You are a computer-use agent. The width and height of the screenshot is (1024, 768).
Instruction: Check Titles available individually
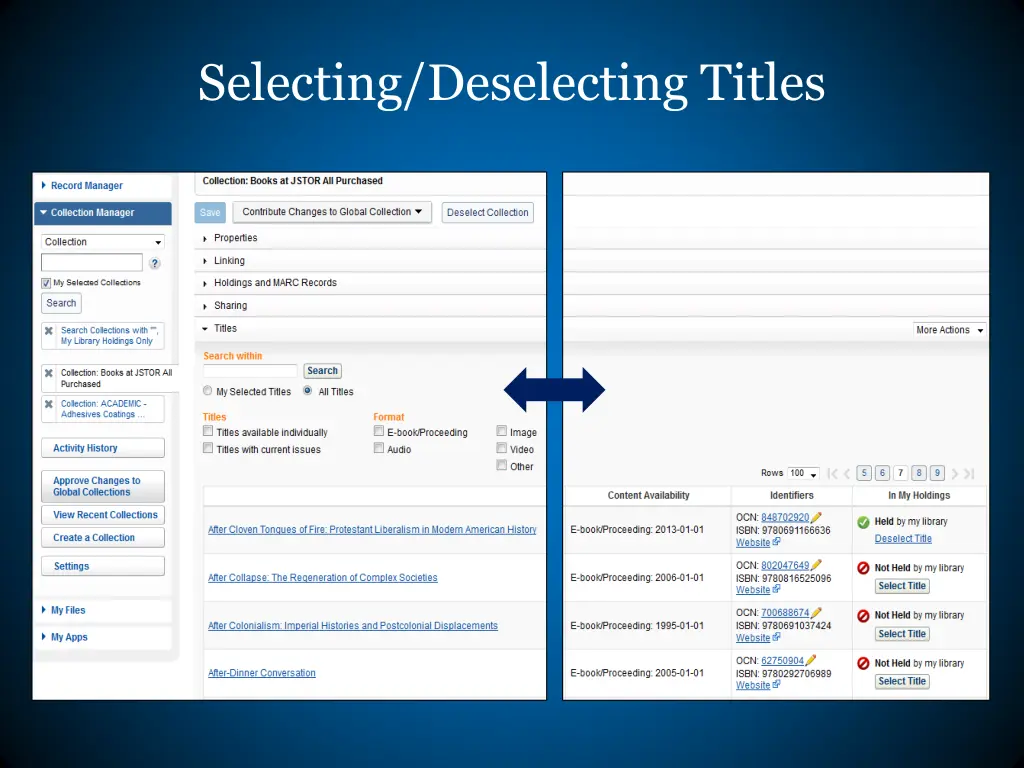tap(208, 432)
